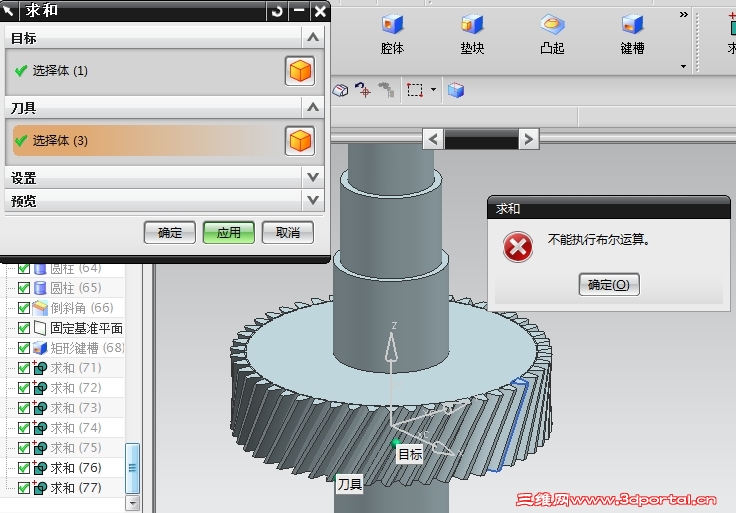Screen dimensions: 736x513
Task: Open the feature toolbar overflow chevron
Action: 683,15
